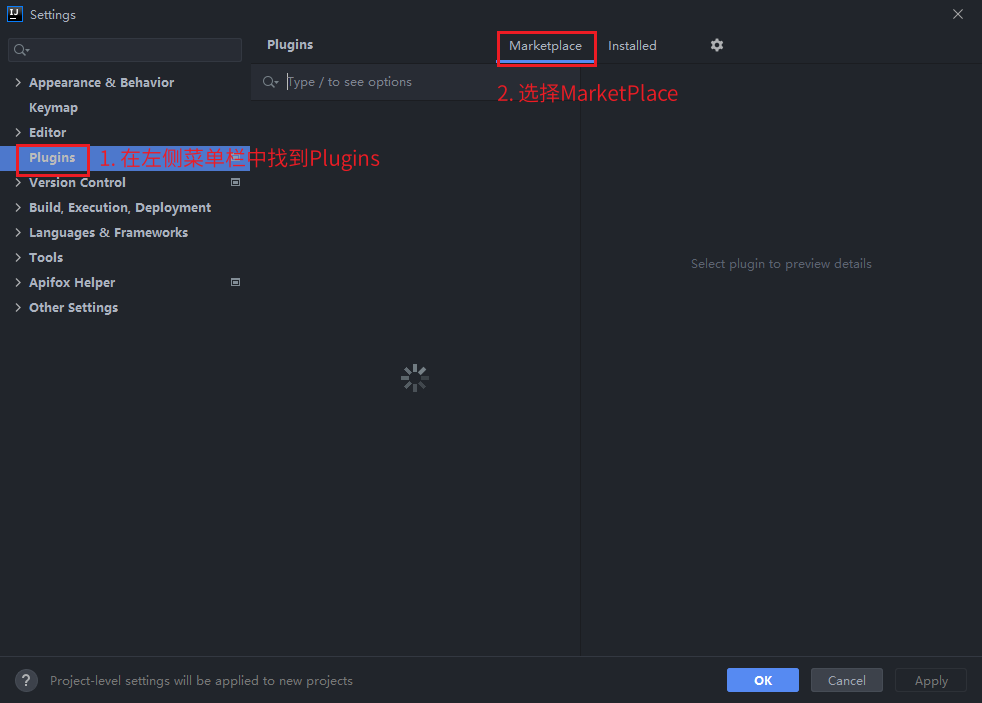
Task: Focus the plugin search field
Action: pyautogui.click(x=420, y=82)
